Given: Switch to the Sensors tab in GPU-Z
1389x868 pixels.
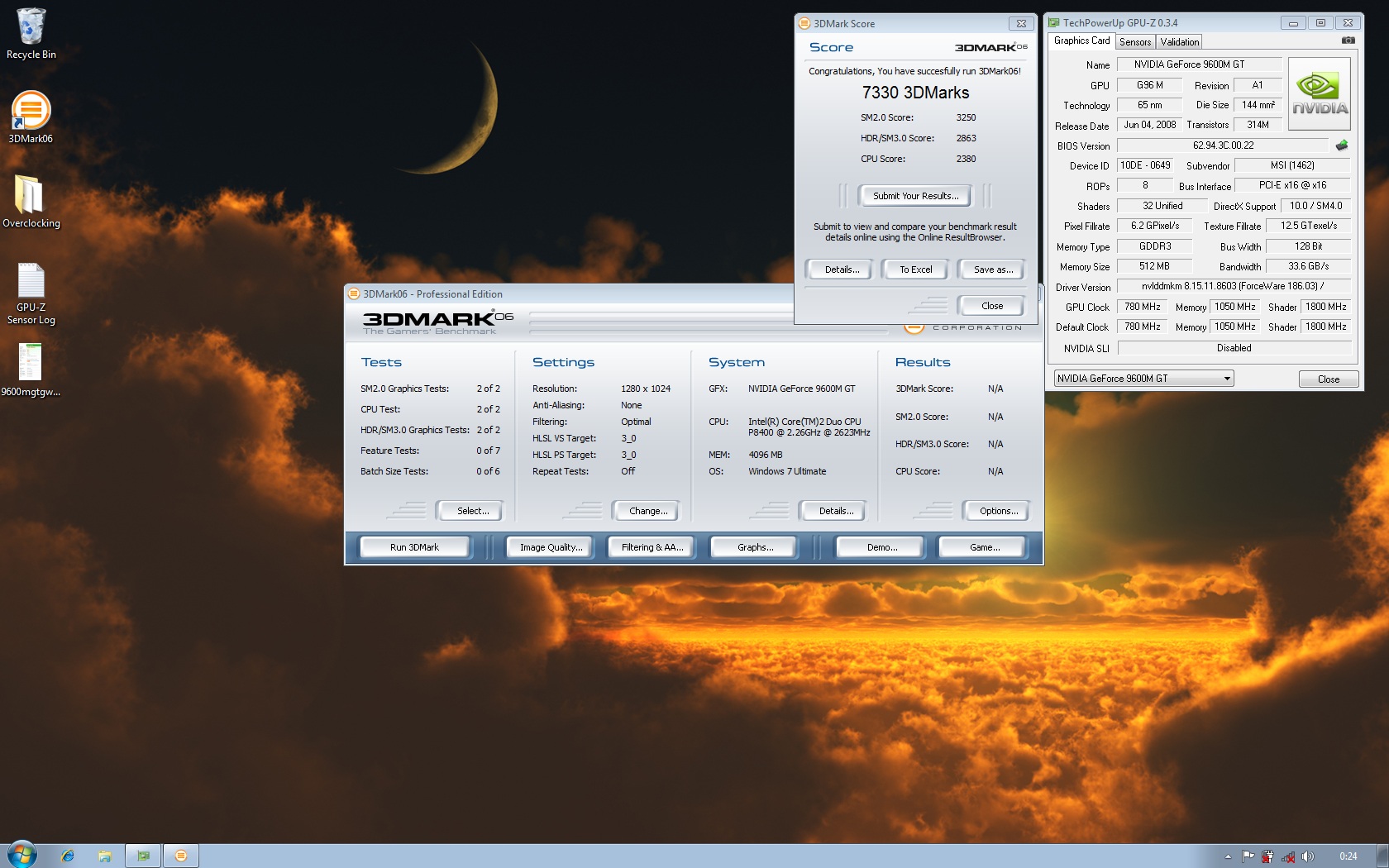Looking at the screenshot, I should (x=1135, y=42).
